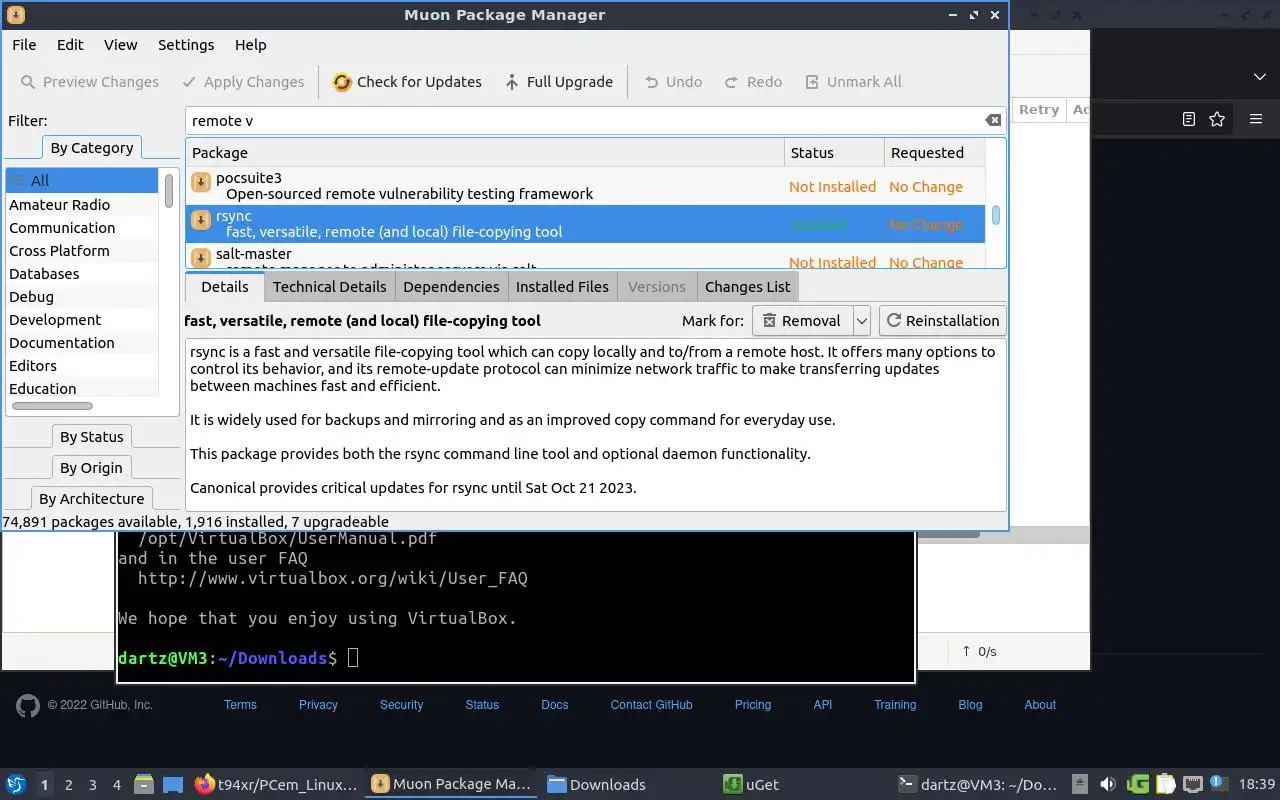Click the Muon app icon in title bar
Image resolution: width=1280 pixels, height=800 pixels.
[x=15, y=15]
